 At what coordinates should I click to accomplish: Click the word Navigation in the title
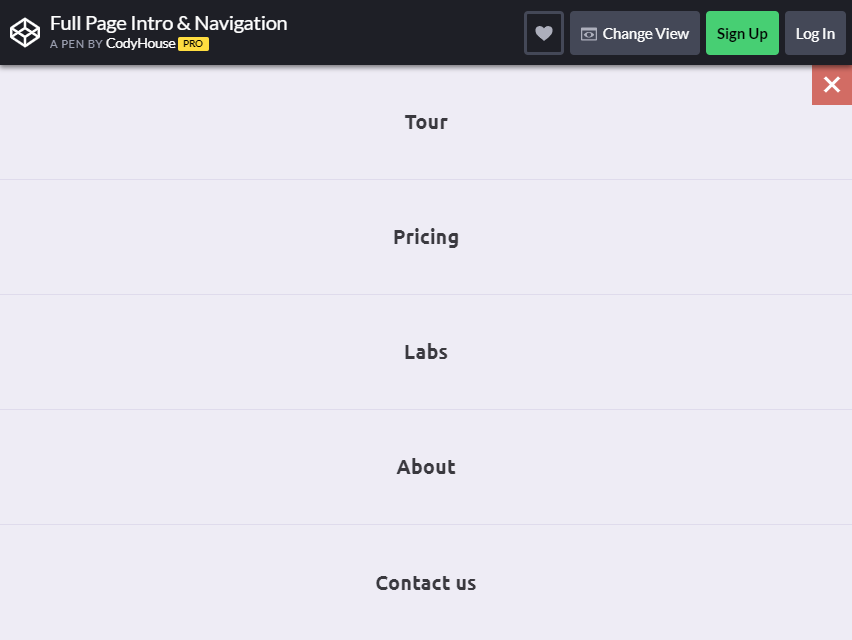click(241, 23)
